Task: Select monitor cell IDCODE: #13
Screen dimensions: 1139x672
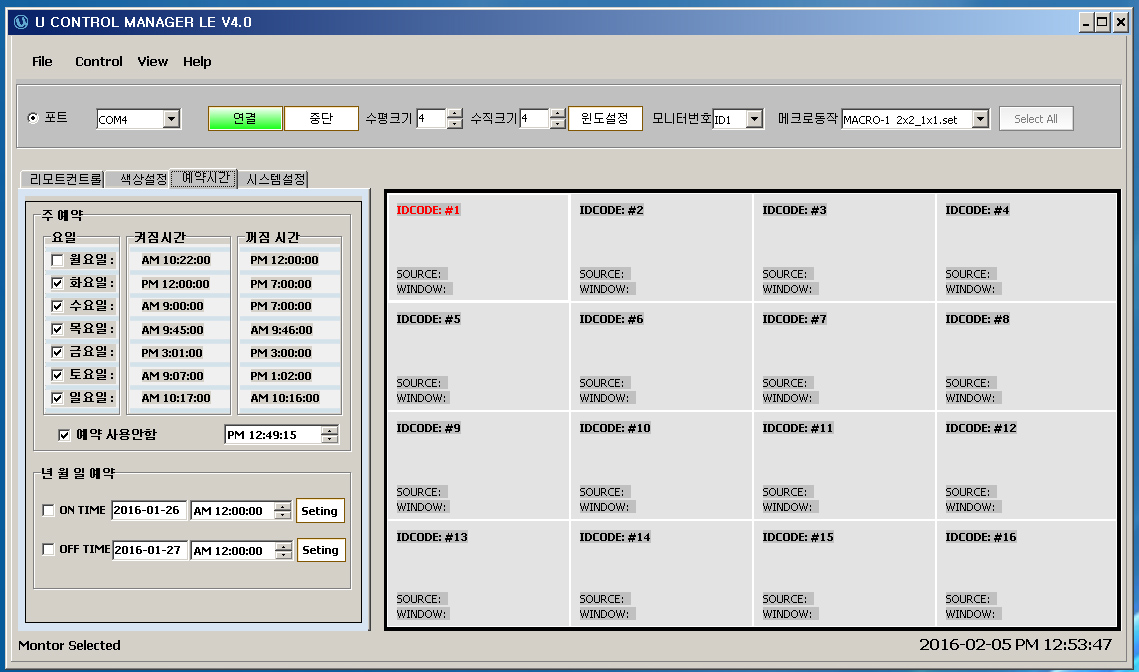Action: [x=479, y=573]
